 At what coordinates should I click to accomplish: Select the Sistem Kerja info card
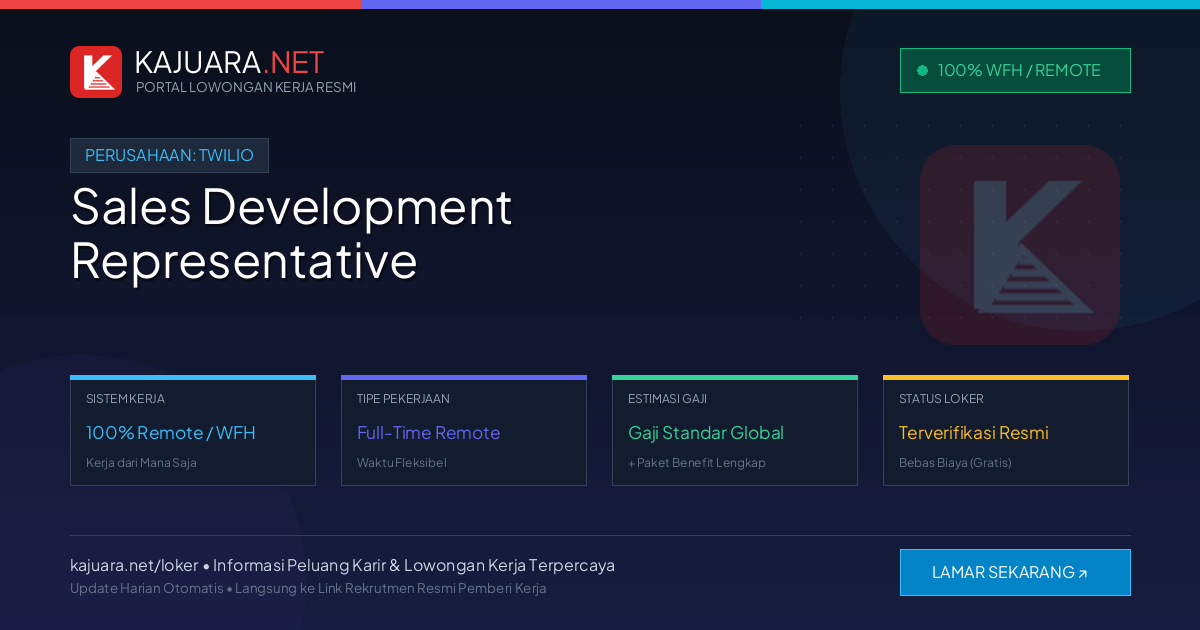click(x=193, y=430)
